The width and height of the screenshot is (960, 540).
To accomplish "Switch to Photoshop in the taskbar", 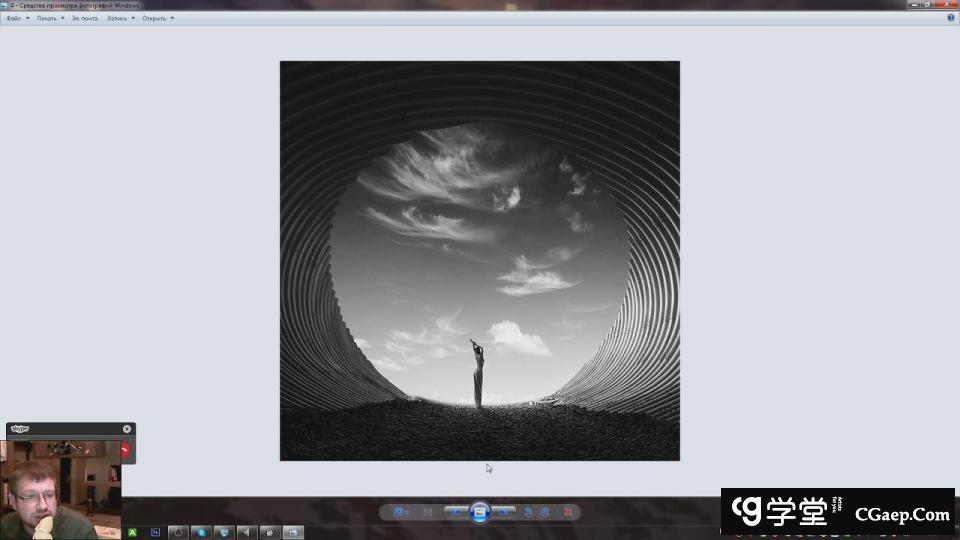I will tap(155, 532).
